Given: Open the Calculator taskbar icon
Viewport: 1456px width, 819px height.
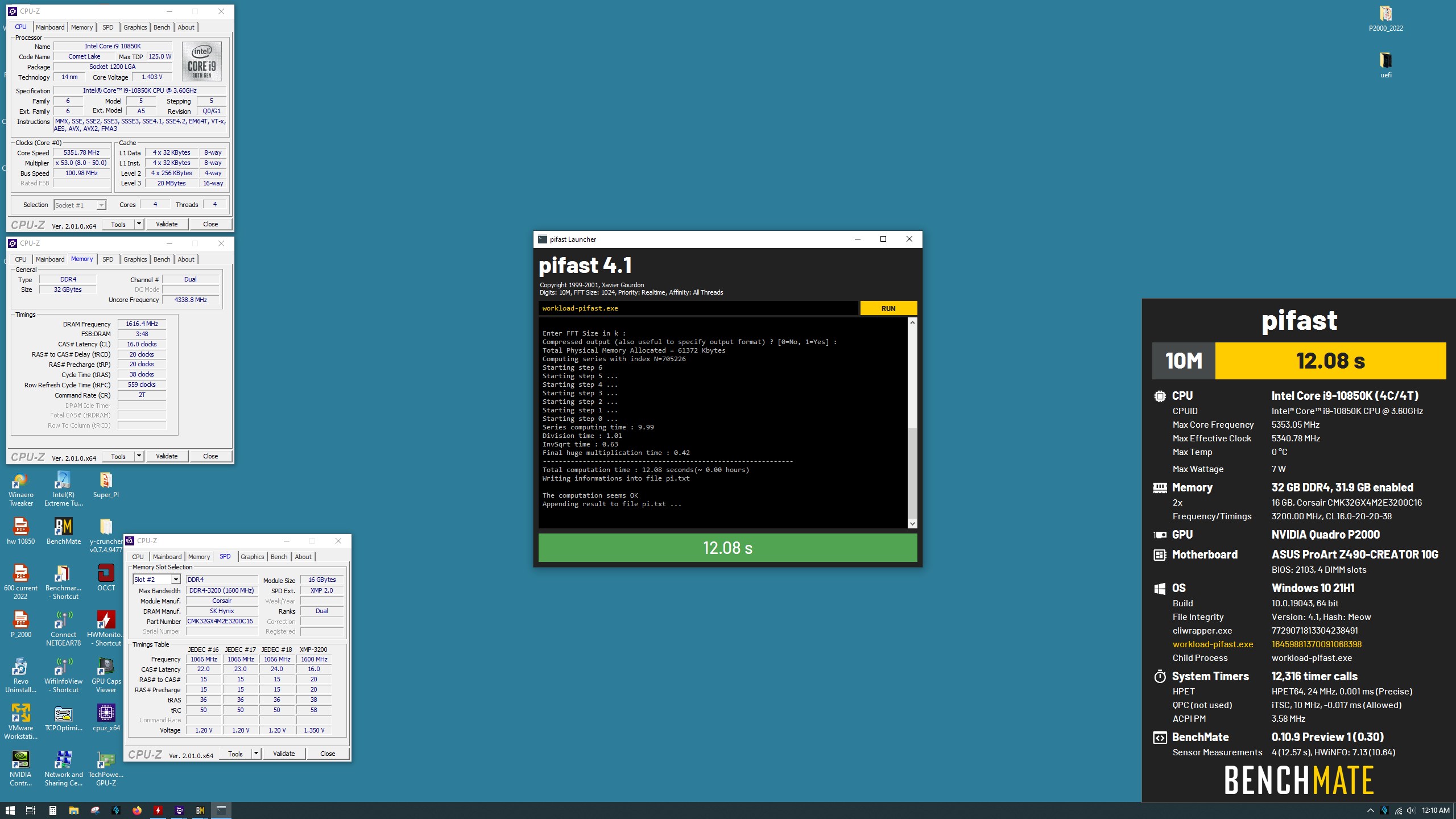Looking at the screenshot, I should click(52, 810).
